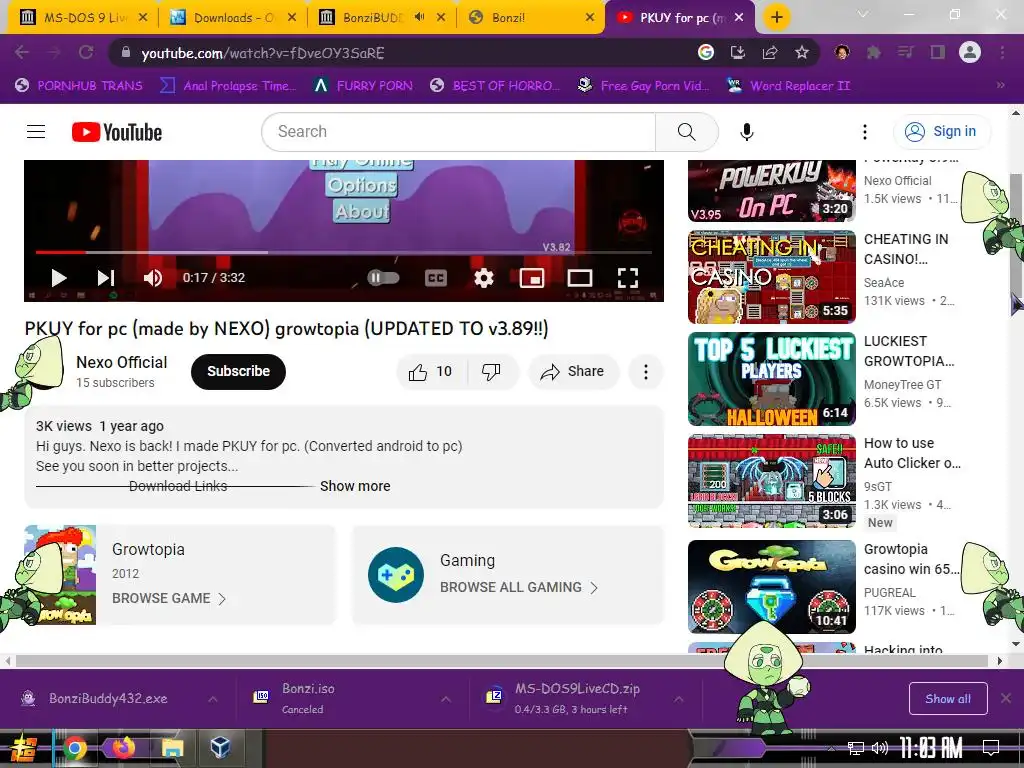Expand BonziBuddy432.exe download options
This screenshot has width=1024, height=768.
[213, 699]
